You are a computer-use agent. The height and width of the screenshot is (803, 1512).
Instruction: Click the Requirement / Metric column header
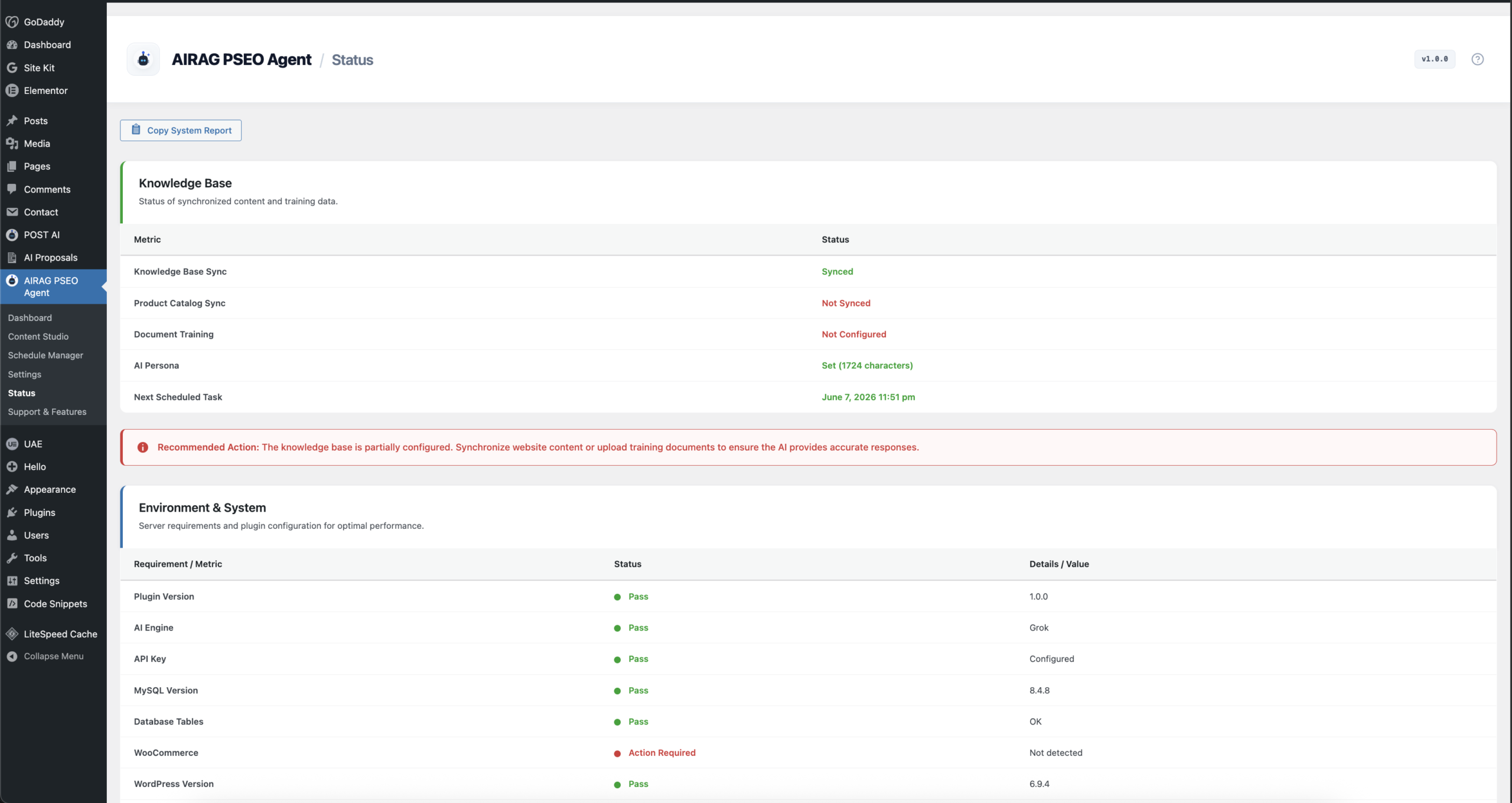point(178,564)
